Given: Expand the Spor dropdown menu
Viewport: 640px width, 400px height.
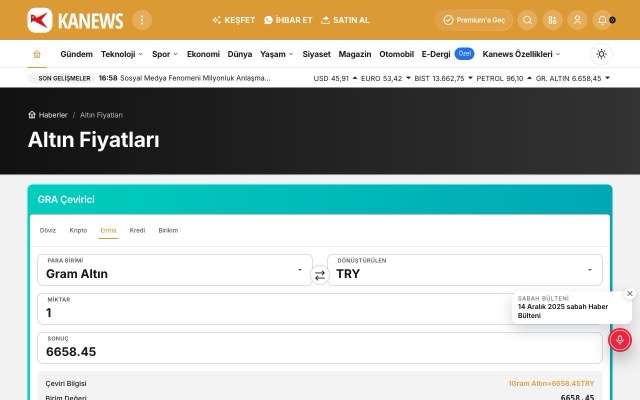Looking at the screenshot, I should pos(165,54).
